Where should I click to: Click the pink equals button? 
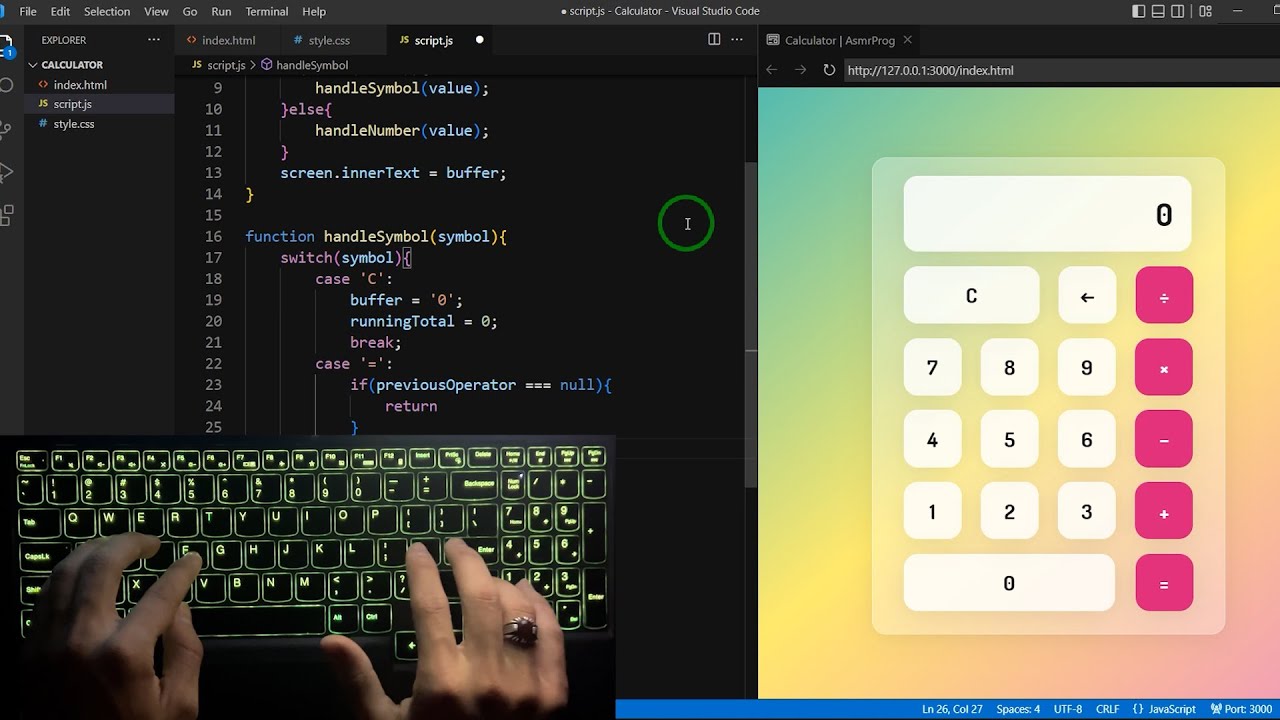(x=1164, y=583)
